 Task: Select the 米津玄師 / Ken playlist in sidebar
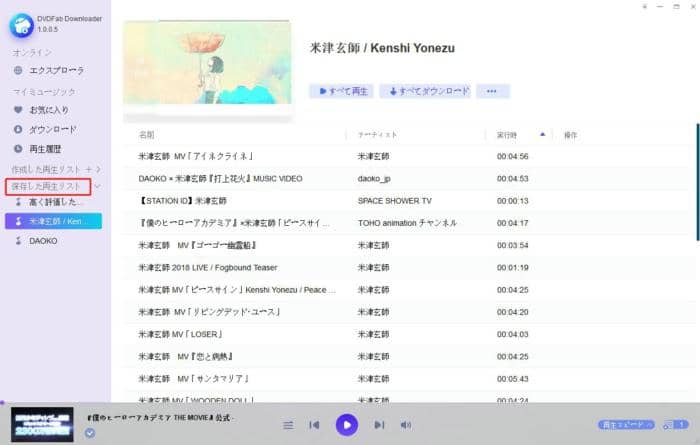point(54,221)
